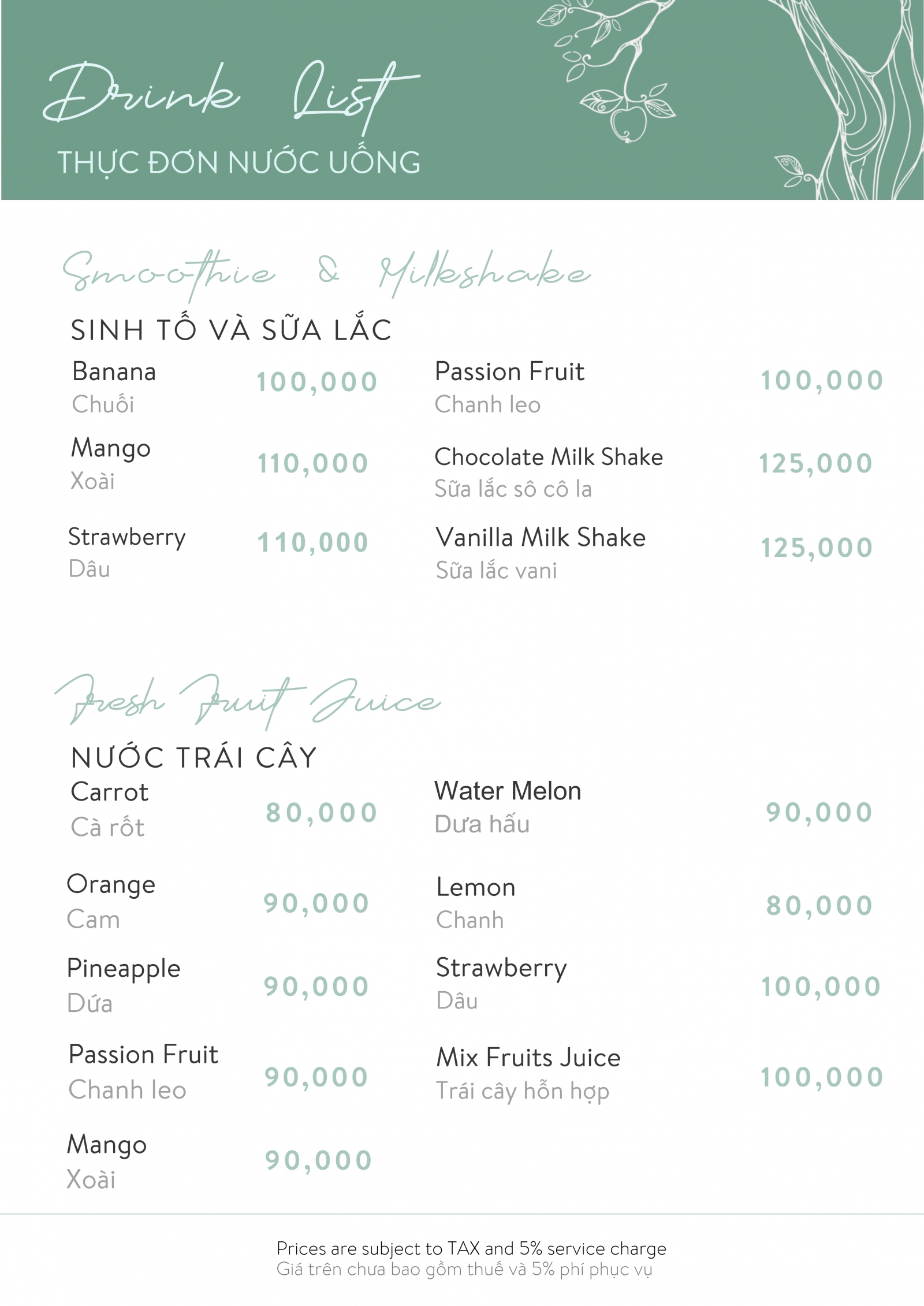
Task: Click the 80,000 price next to Carrot
Action: pyautogui.click(x=321, y=813)
